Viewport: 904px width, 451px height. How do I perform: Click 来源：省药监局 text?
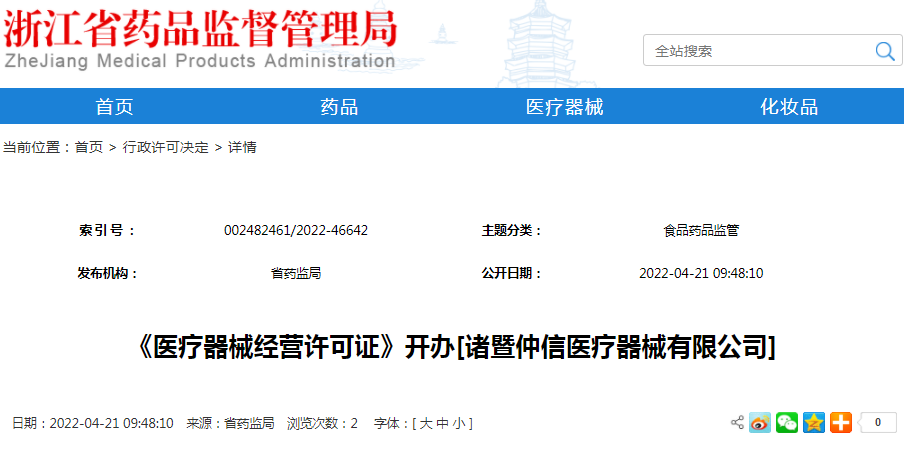pyautogui.click(x=230, y=424)
